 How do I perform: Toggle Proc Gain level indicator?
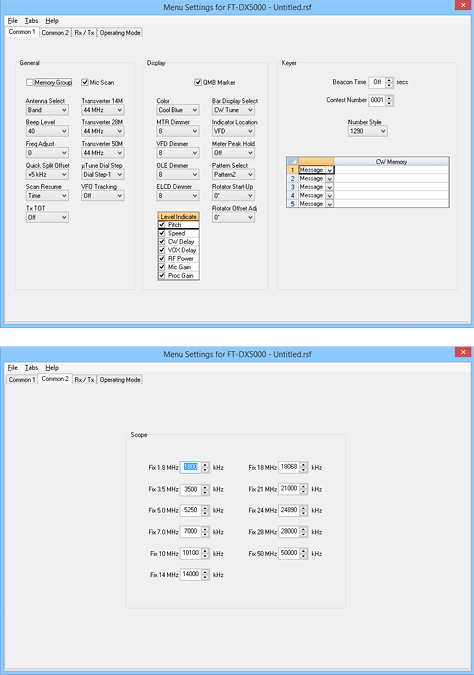click(x=162, y=276)
